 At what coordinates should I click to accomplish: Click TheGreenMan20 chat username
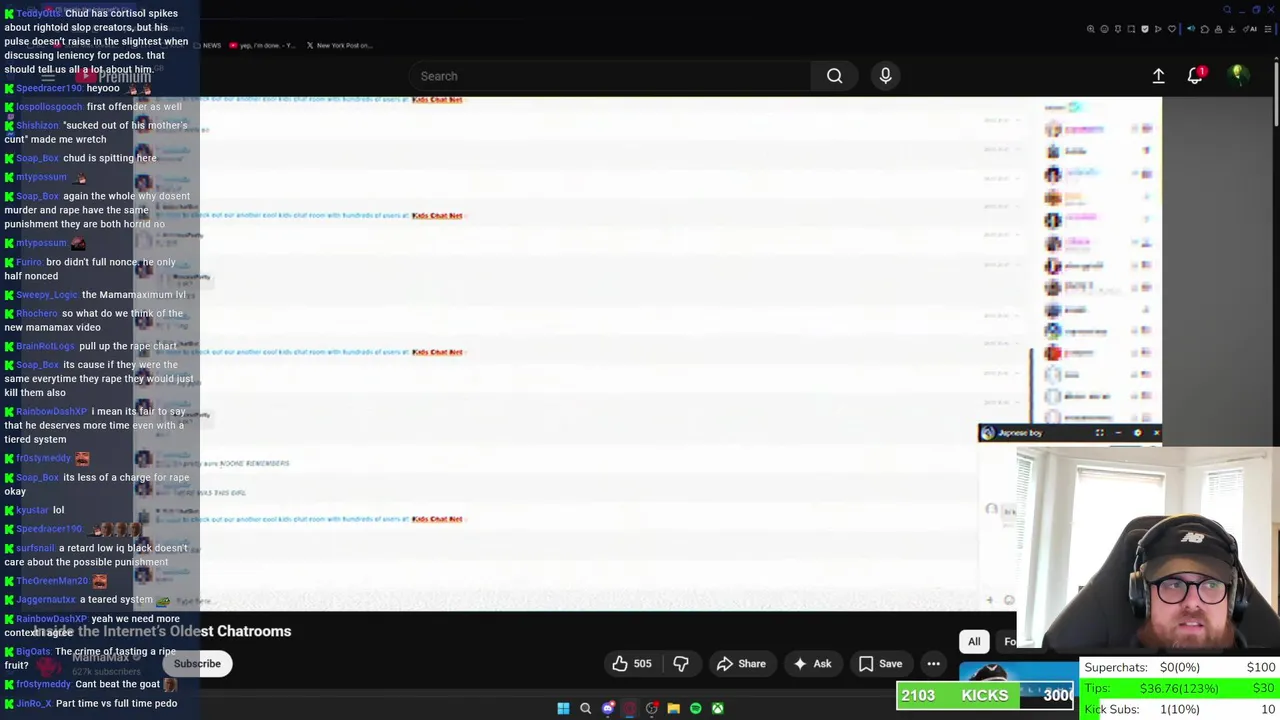[52, 581]
